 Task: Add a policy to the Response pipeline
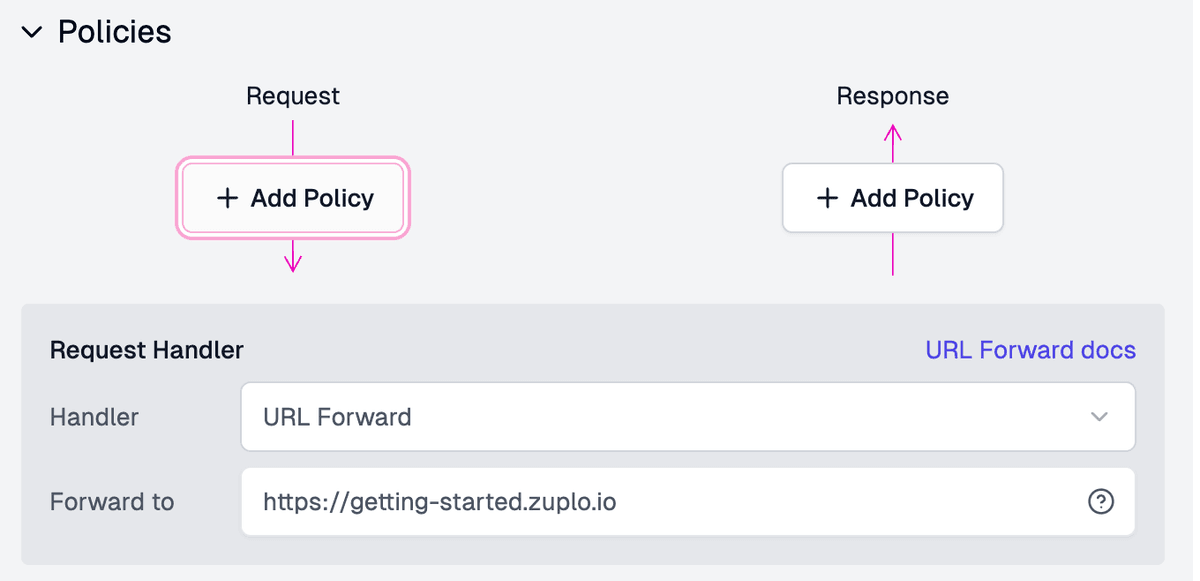tap(892, 198)
